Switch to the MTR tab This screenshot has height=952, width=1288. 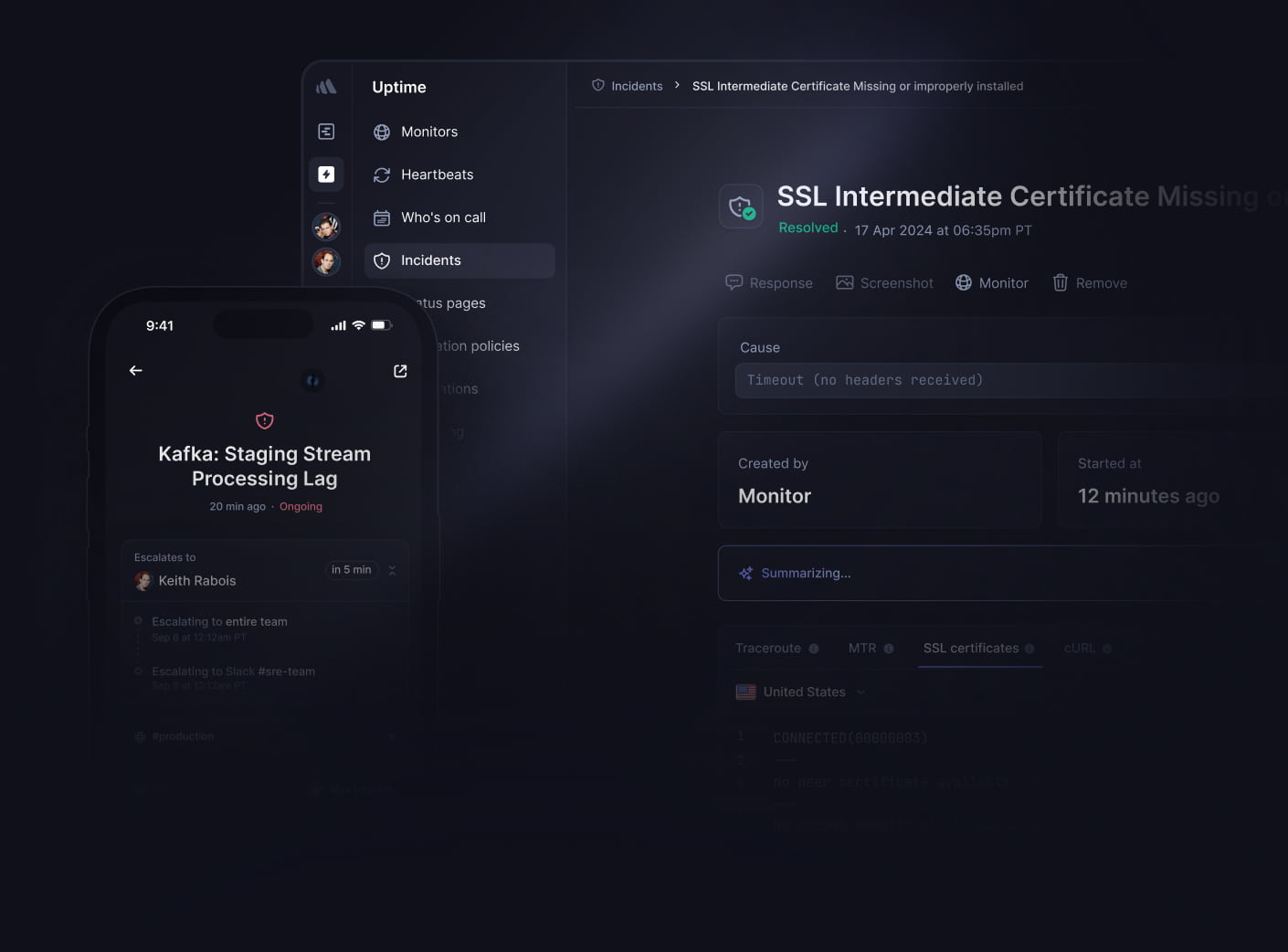861,648
